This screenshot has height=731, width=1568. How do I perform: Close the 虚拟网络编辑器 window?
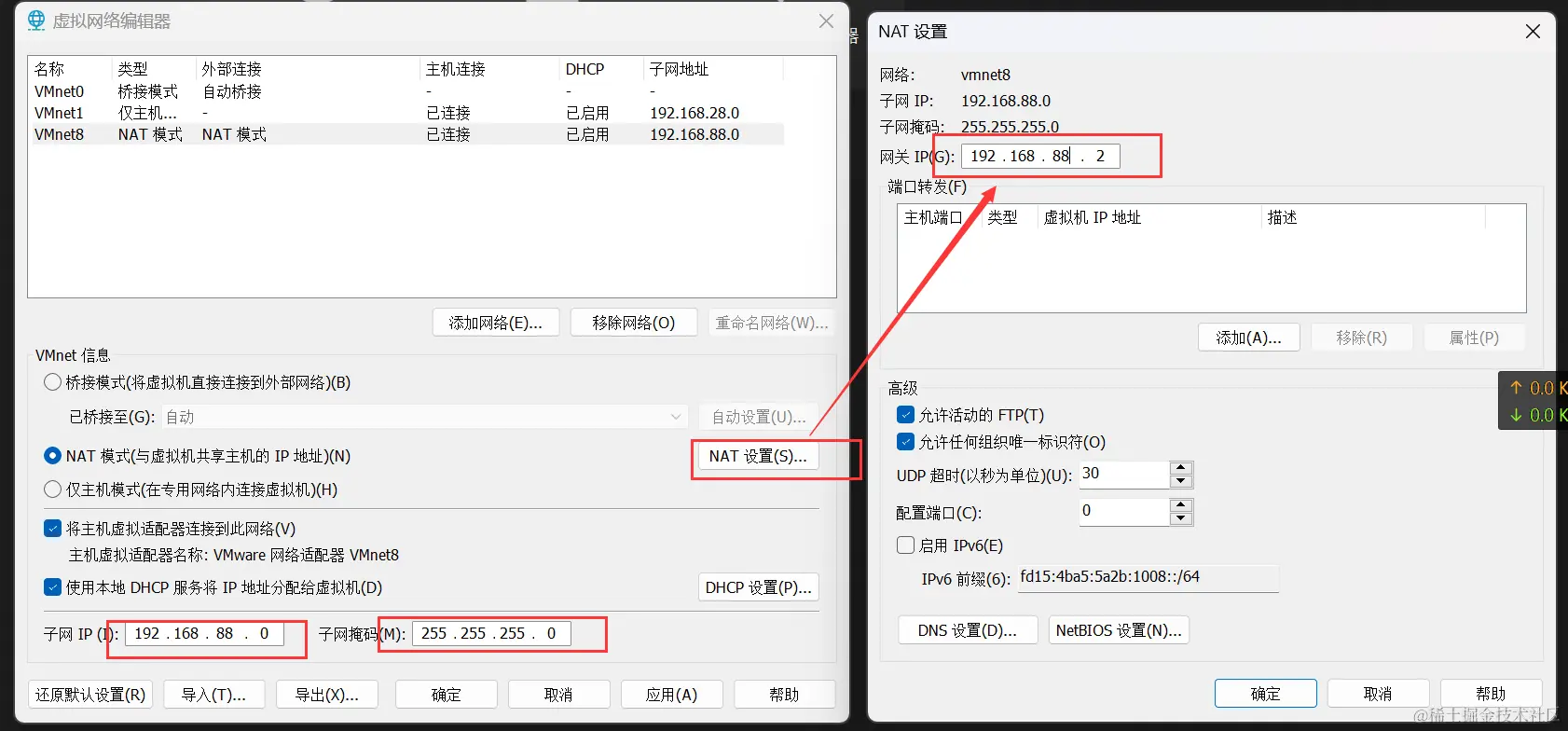pyautogui.click(x=826, y=21)
